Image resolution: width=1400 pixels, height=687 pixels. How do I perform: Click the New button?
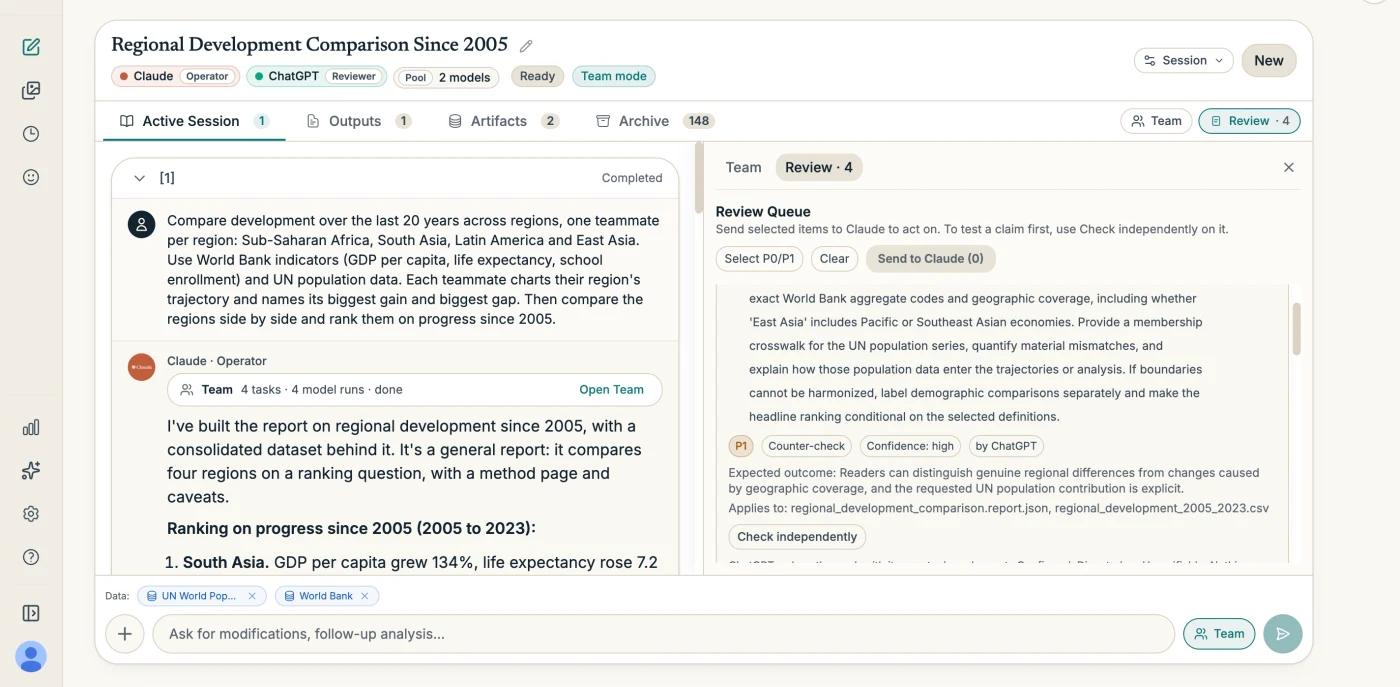(1269, 61)
